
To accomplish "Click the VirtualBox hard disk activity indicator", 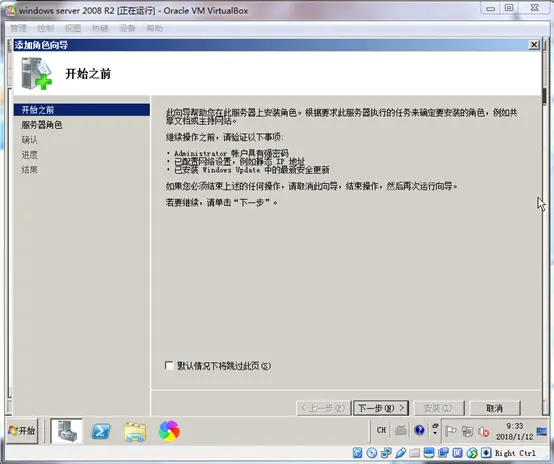I will click(357, 453).
